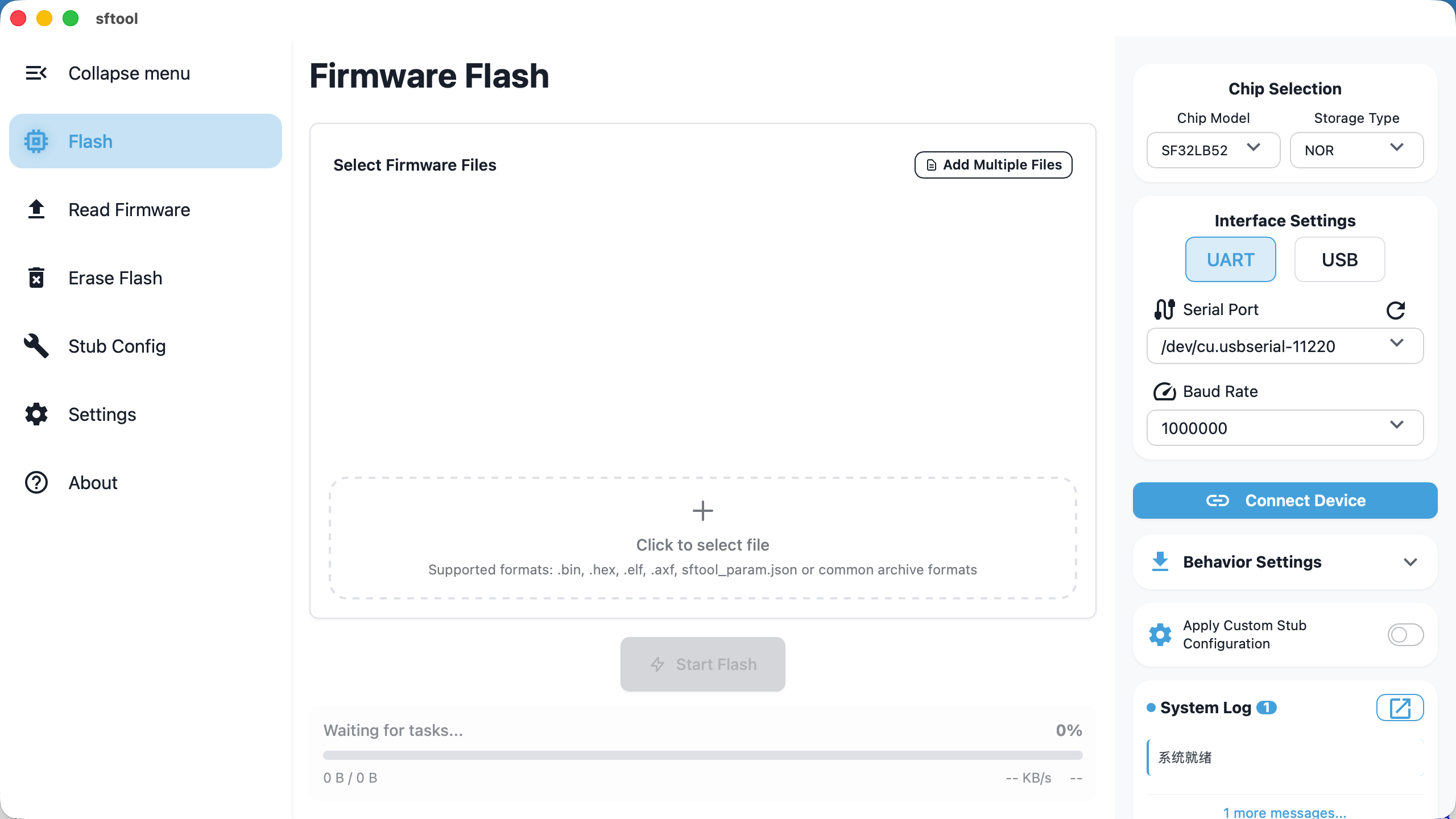Refresh the serial port list
Viewport: 1456px width, 819px height.
click(1396, 310)
